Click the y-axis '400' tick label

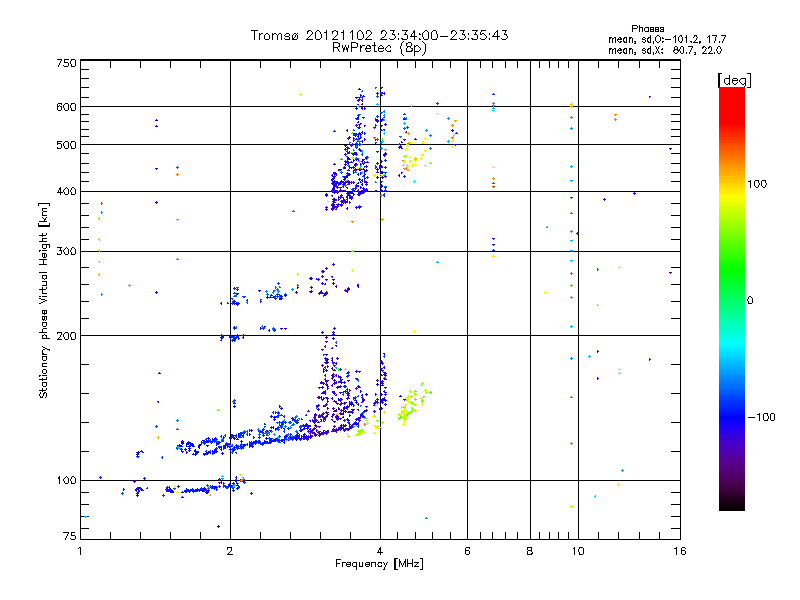pyautogui.click(x=66, y=192)
